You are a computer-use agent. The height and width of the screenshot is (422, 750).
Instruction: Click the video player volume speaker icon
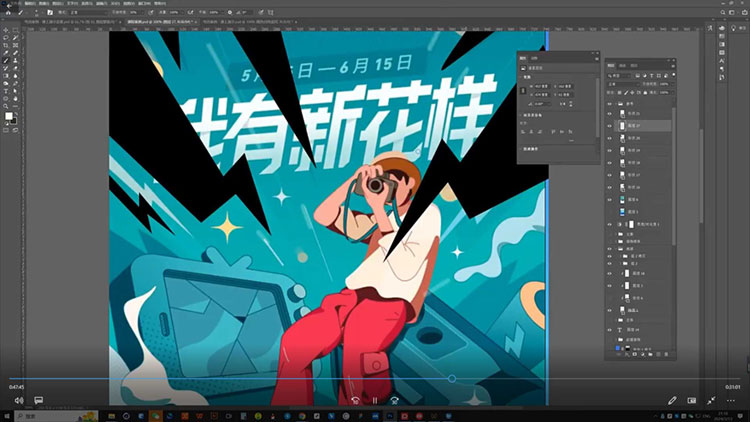18,400
